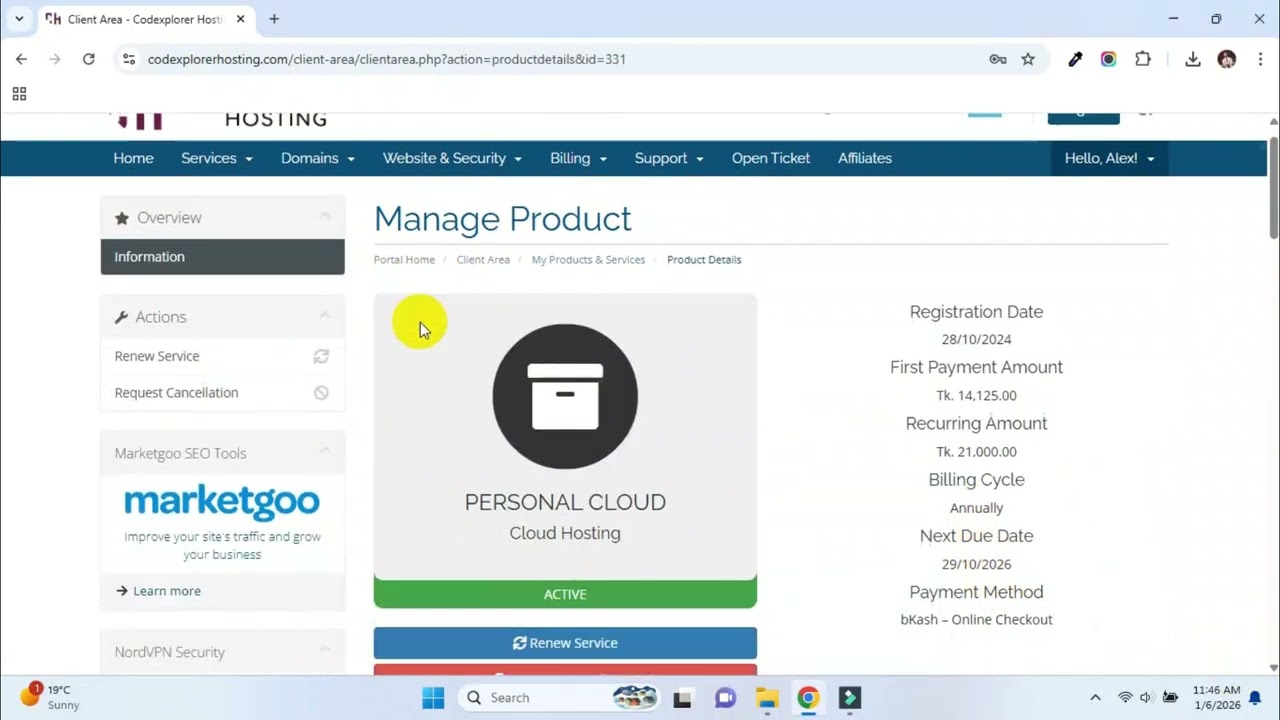The width and height of the screenshot is (1280, 720).
Task: Click bKash – Online Checkout text
Action: pyautogui.click(x=976, y=620)
